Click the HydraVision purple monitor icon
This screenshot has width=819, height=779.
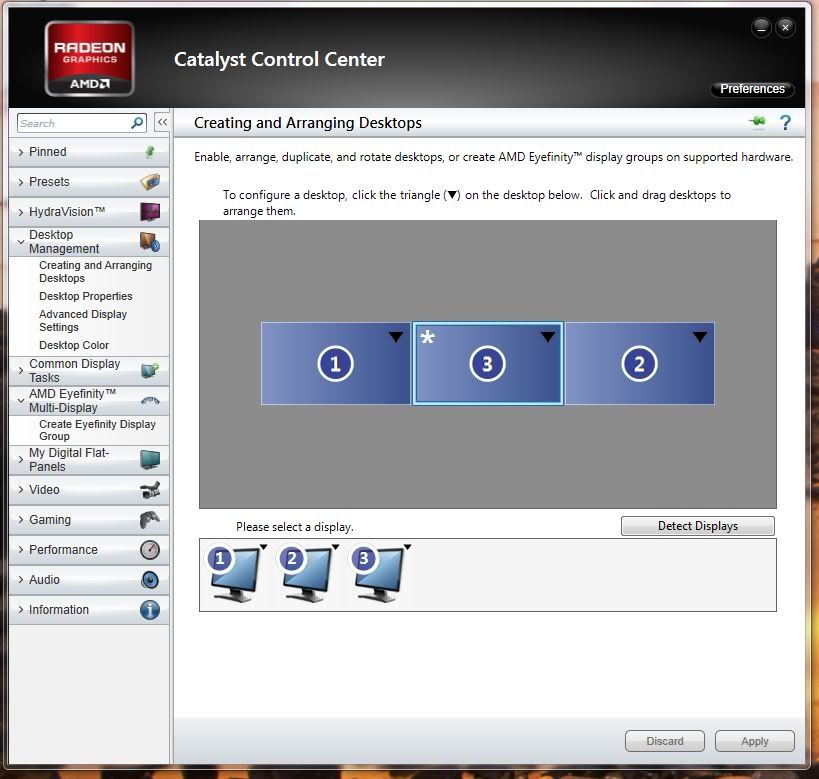(x=150, y=212)
